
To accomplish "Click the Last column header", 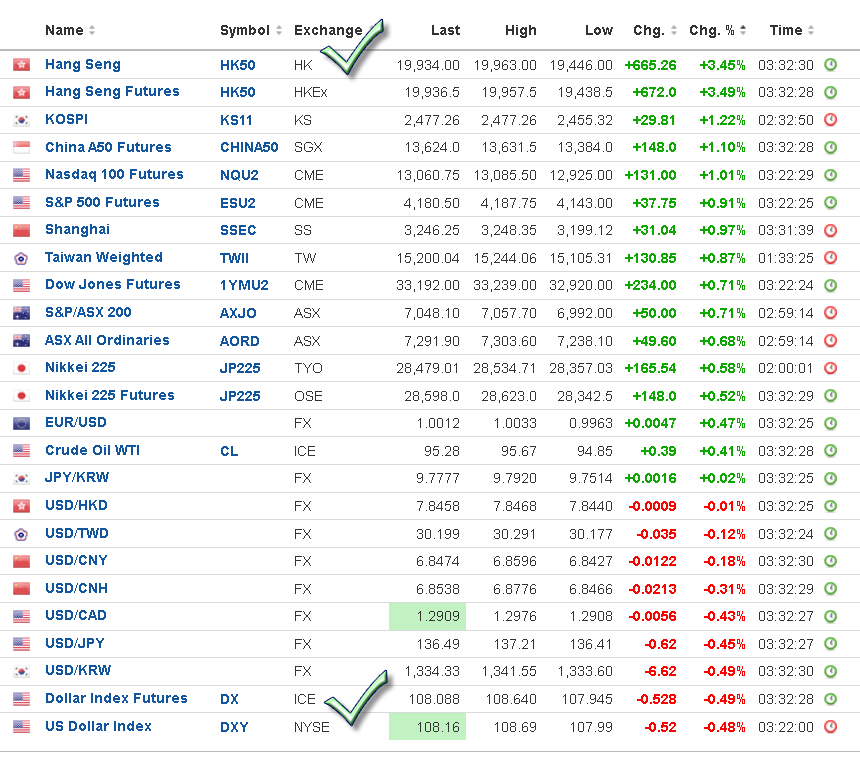I will pos(445,30).
